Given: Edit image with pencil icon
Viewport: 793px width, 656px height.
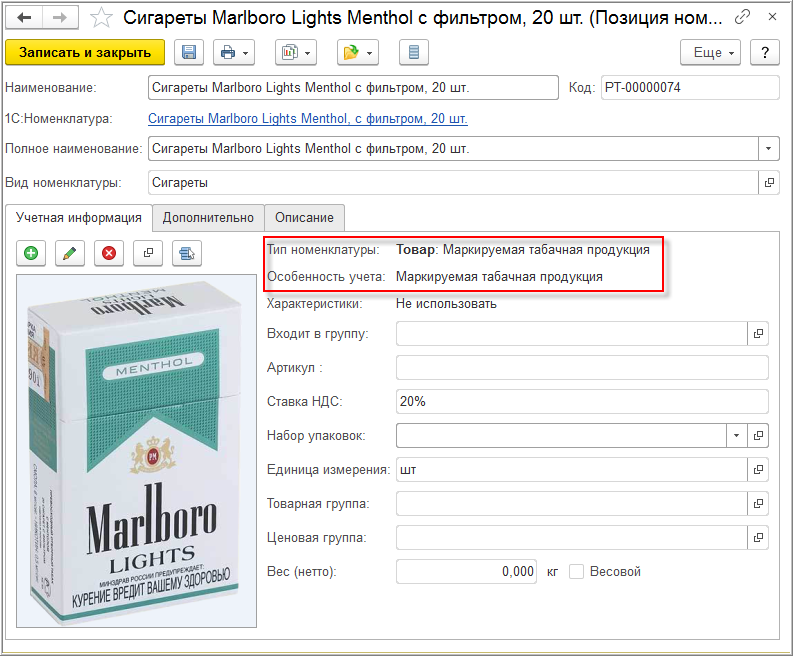Looking at the screenshot, I should [x=70, y=253].
